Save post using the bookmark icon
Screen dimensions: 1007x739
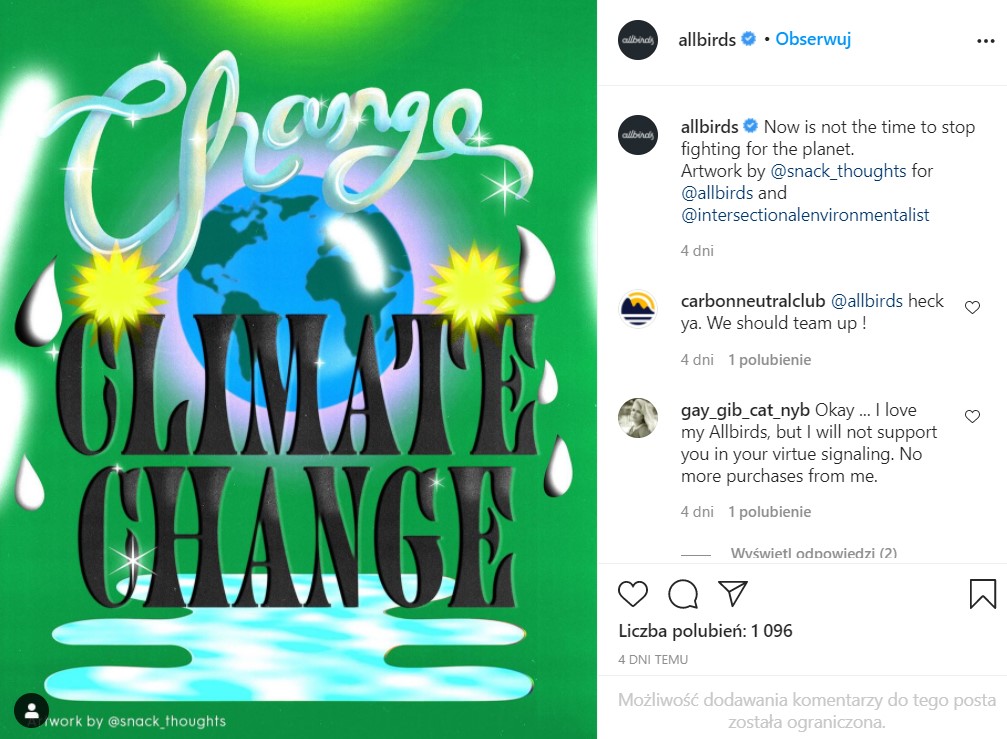point(983,594)
